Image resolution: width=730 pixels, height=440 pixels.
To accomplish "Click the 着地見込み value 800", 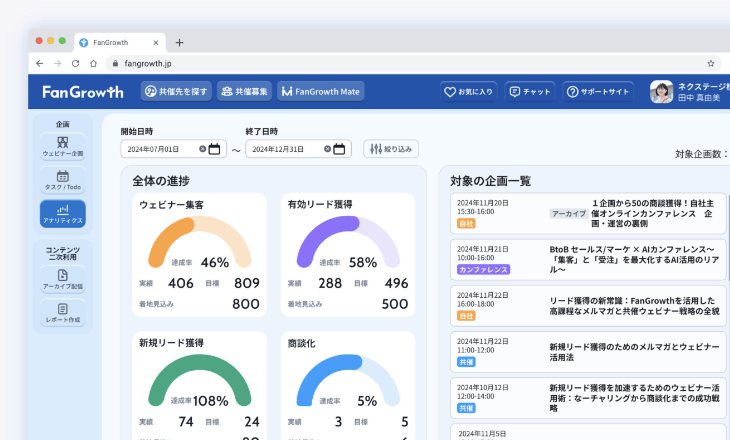I will click(x=246, y=304).
